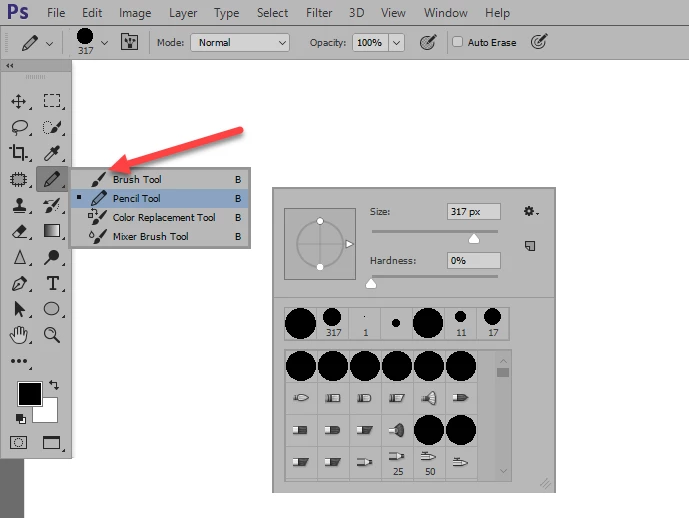The width and height of the screenshot is (689, 518).
Task: Toggle Quick Mask mode
Action: point(18,442)
